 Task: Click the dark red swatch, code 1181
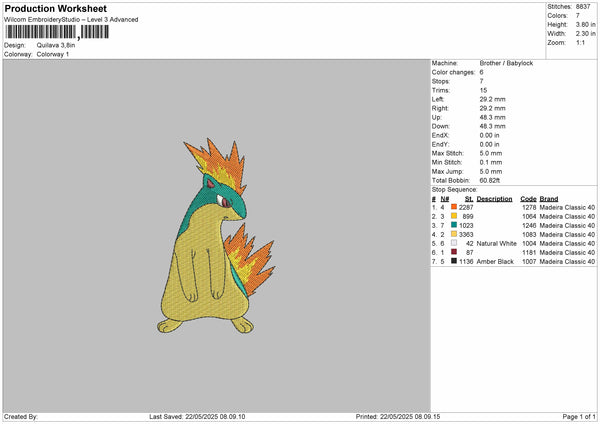coord(454,252)
